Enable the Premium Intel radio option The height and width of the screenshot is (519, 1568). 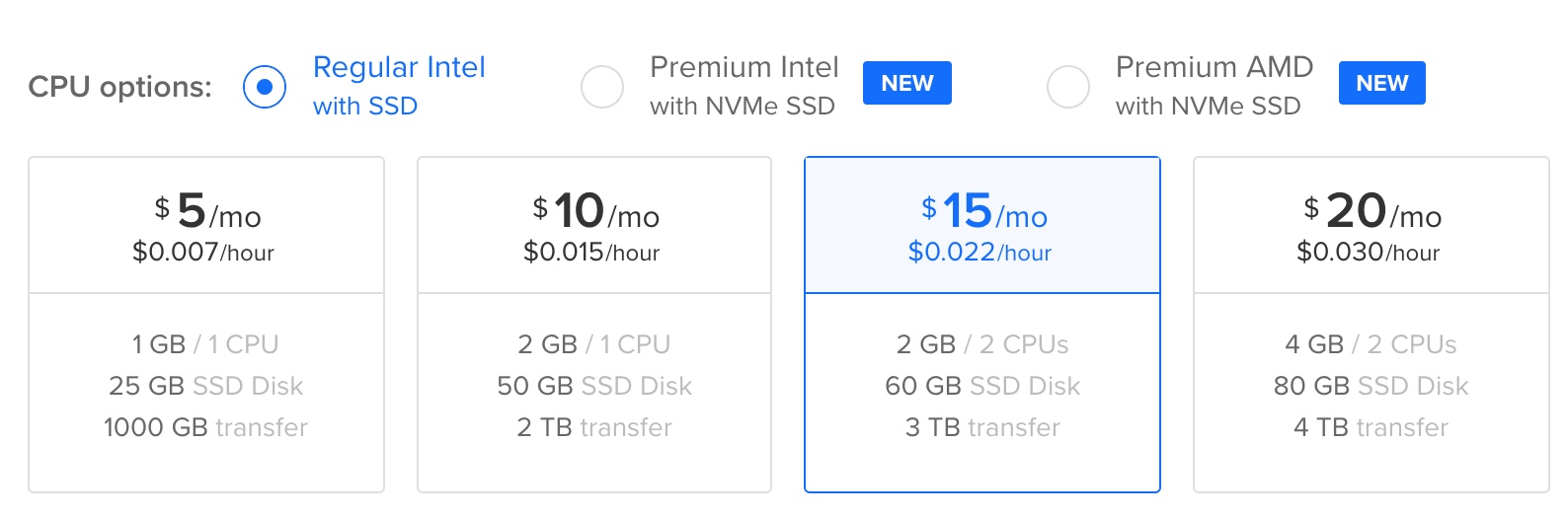(602, 87)
